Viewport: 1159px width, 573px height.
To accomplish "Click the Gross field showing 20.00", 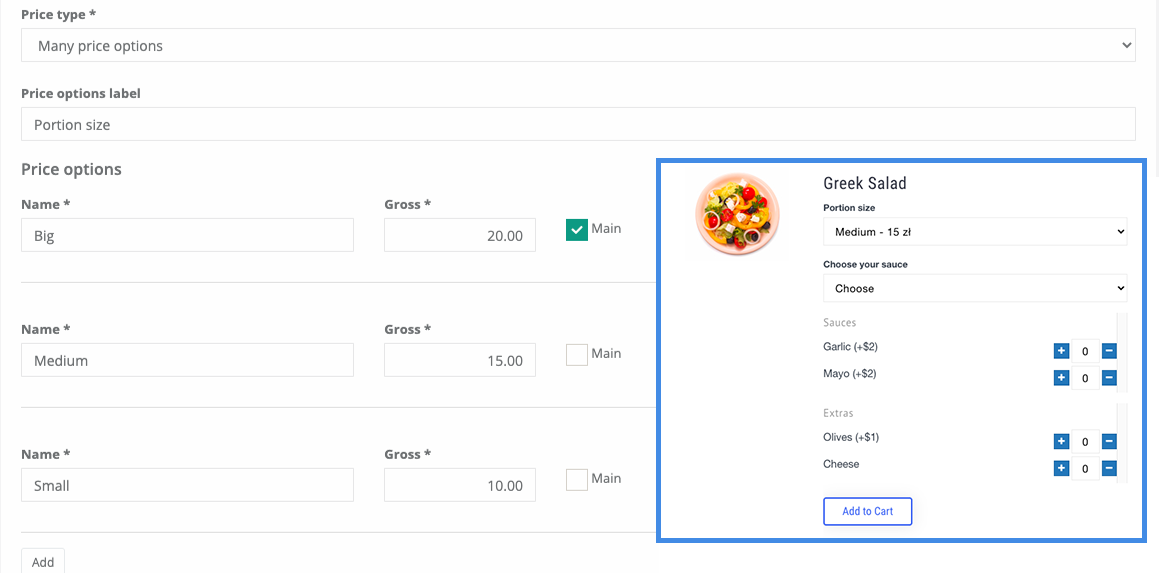I will (x=460, y=235).
